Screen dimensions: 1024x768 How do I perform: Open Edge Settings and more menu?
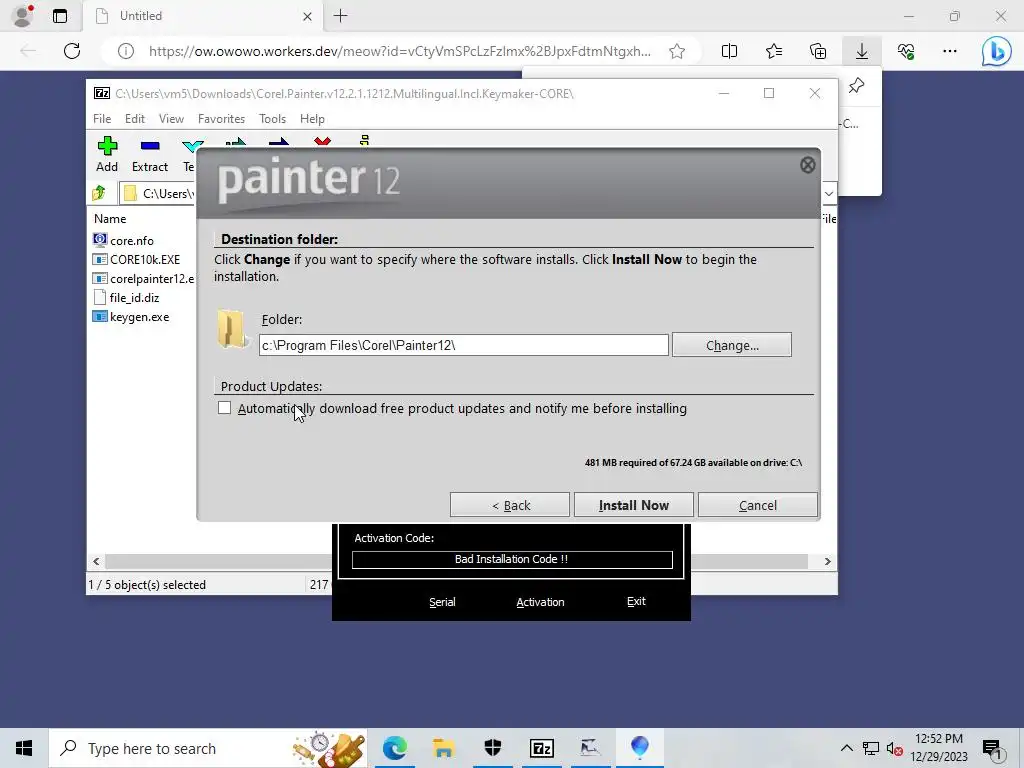[x=950, y=51]
